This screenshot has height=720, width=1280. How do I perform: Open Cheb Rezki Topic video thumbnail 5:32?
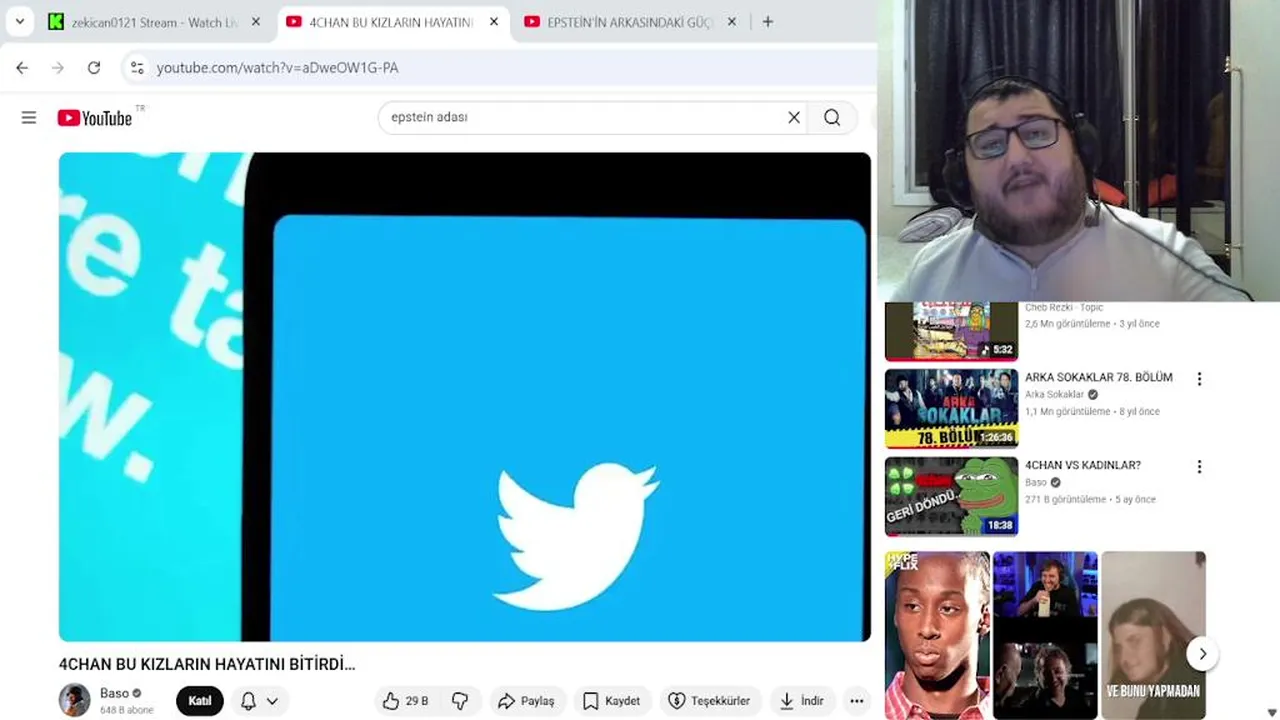951,331
